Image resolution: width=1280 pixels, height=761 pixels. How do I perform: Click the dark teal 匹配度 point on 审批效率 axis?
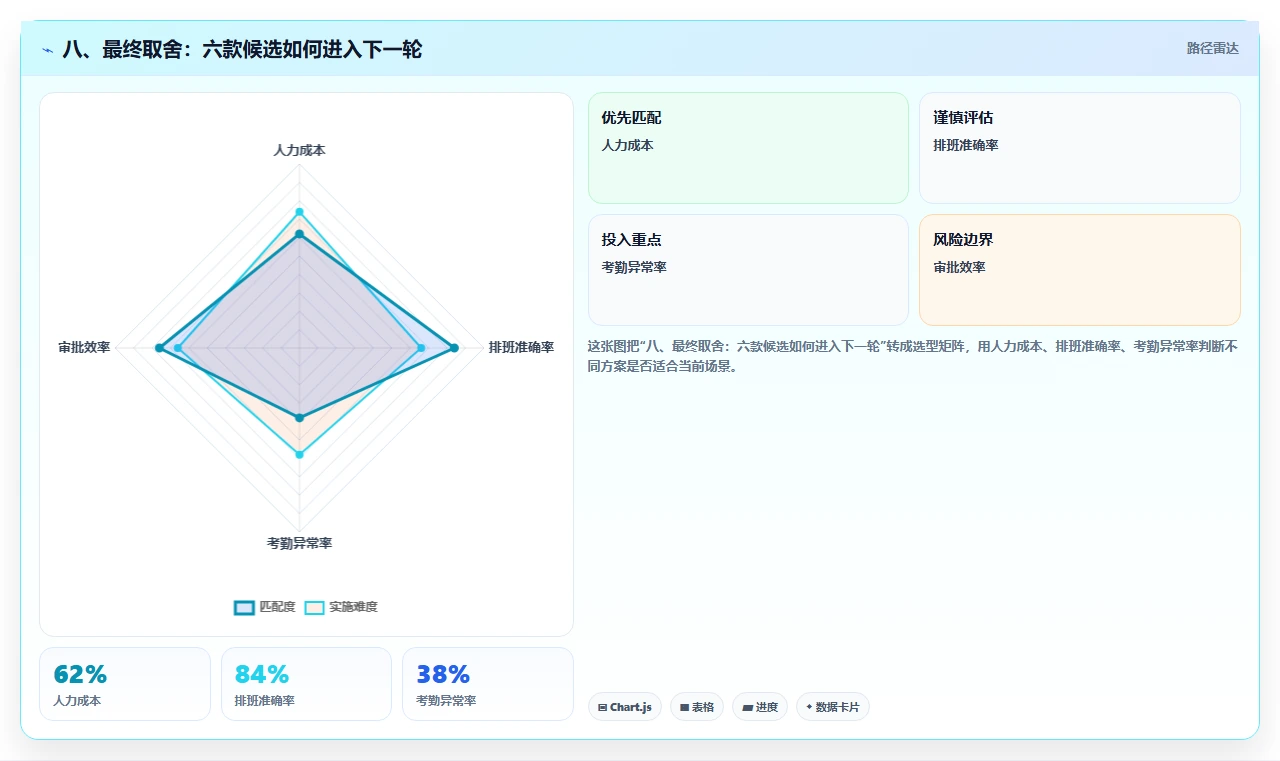point(159,348)
